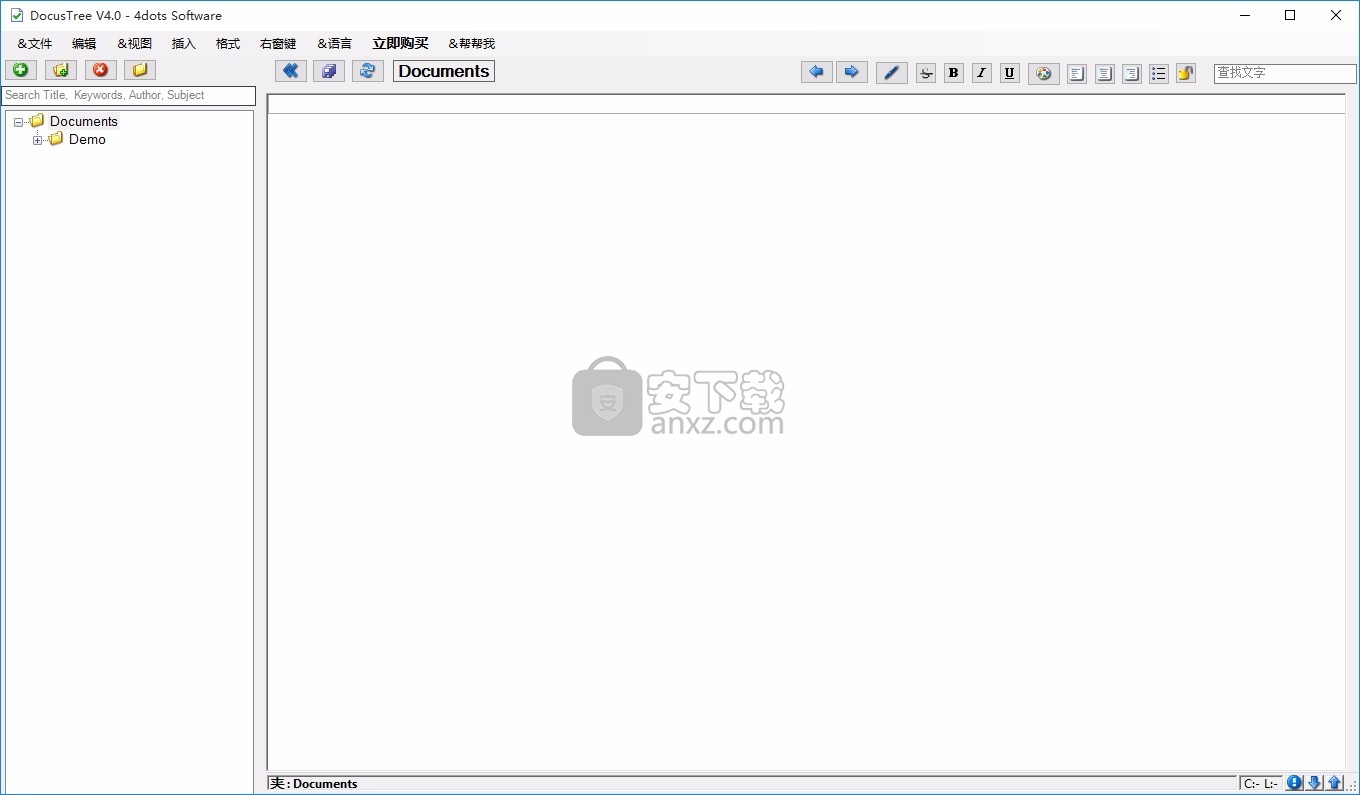The width and height of the screenshot is (1360, 795).
Task: Toggle underline formatting
Action: pyautogui.click(x=1010, y=73)
